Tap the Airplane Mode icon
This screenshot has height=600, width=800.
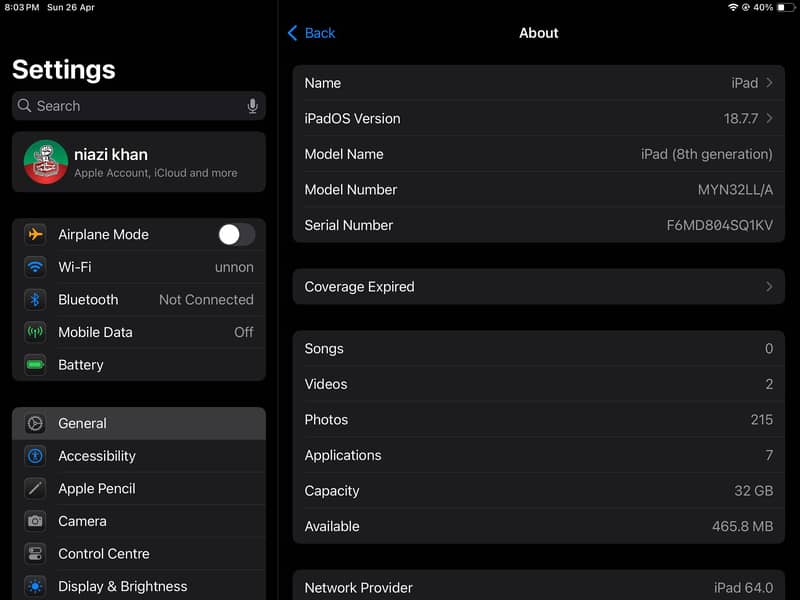click(35, 235)
